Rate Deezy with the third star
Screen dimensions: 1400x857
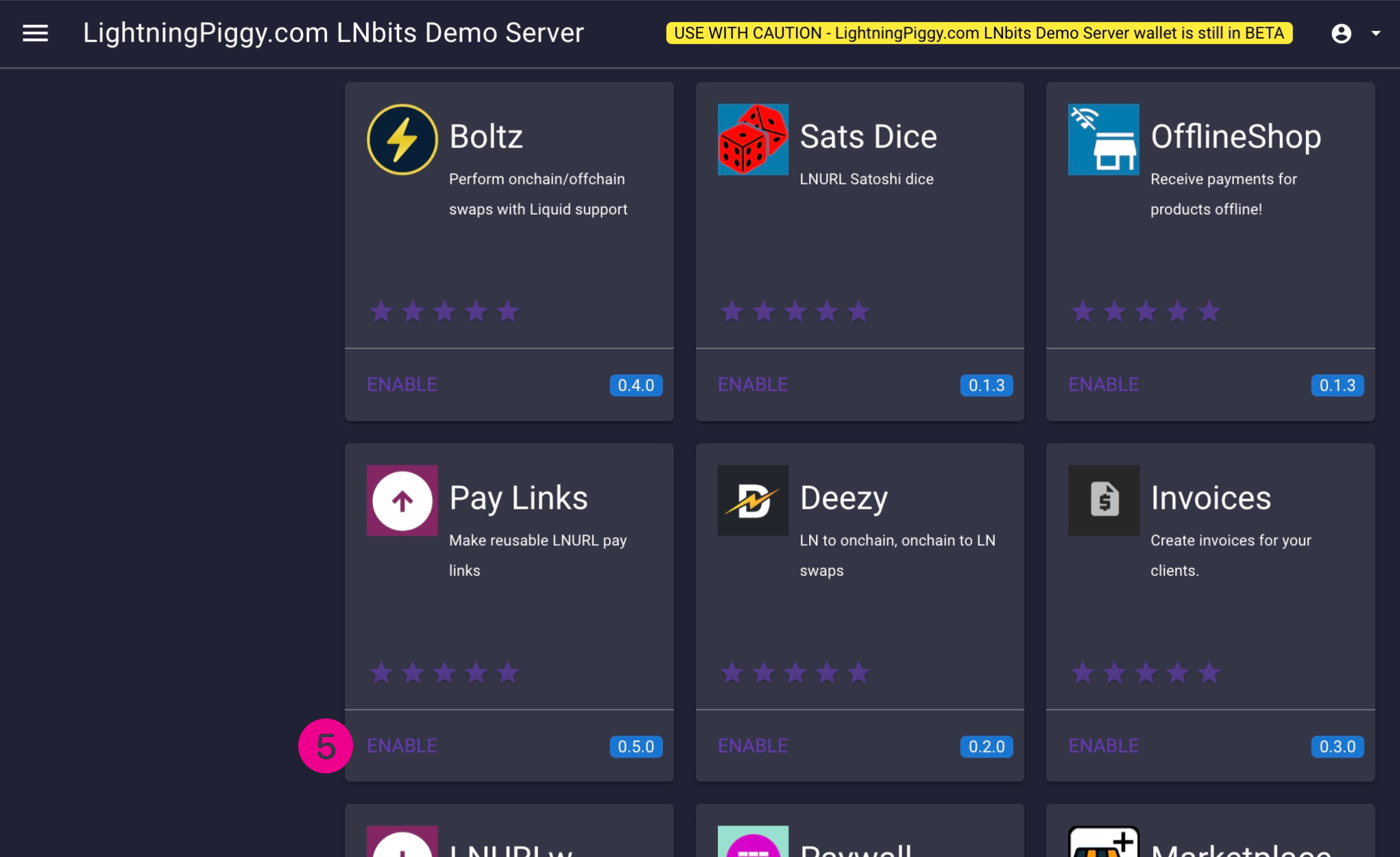[795, 673]
